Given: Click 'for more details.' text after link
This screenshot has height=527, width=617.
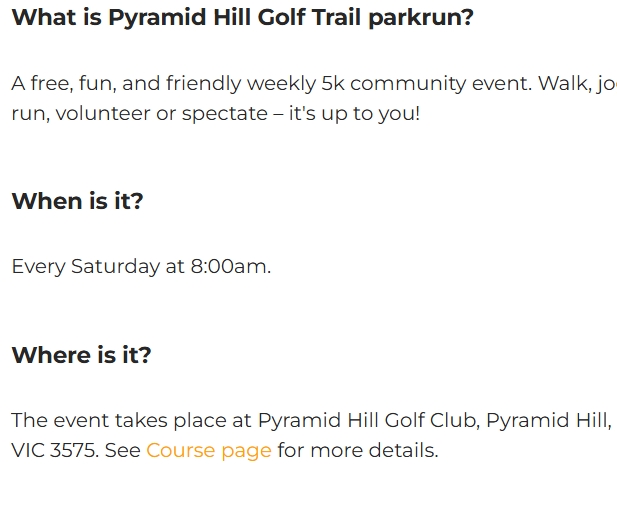Looking at the screenshot, I should [x=358, y=450].
